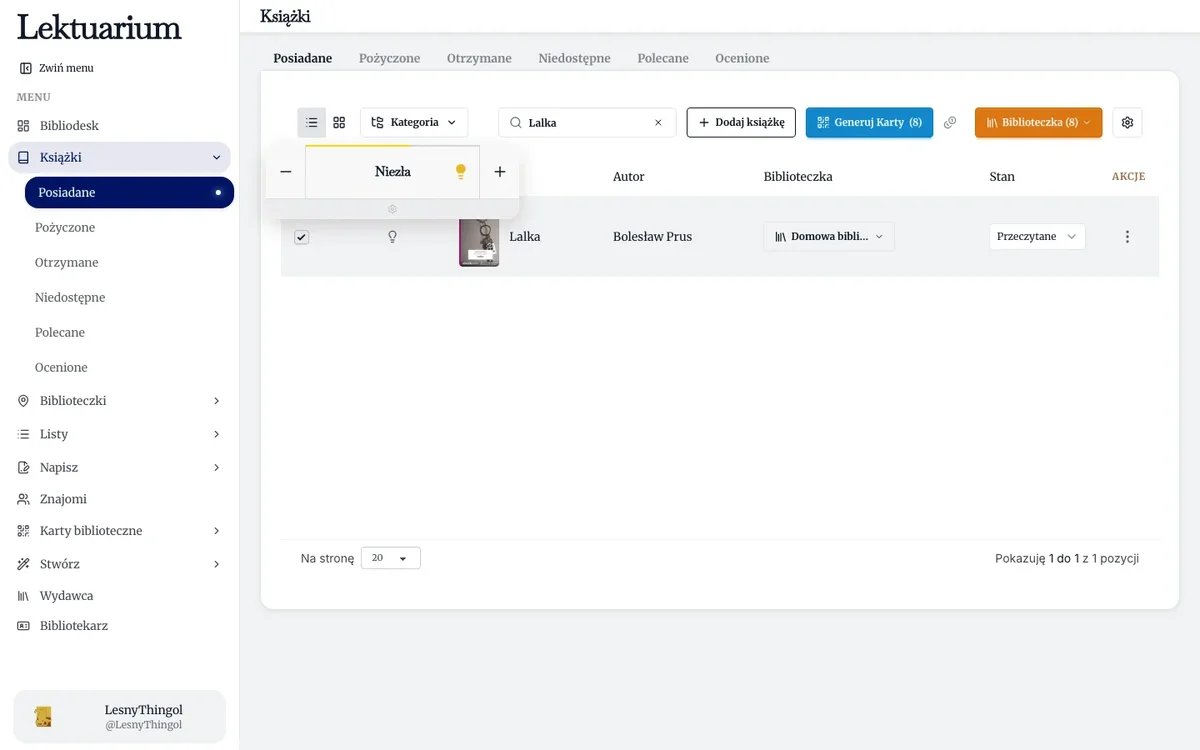Switch to the Pożyczone tab
The image size is (1200, 750).
coord(389,58)
